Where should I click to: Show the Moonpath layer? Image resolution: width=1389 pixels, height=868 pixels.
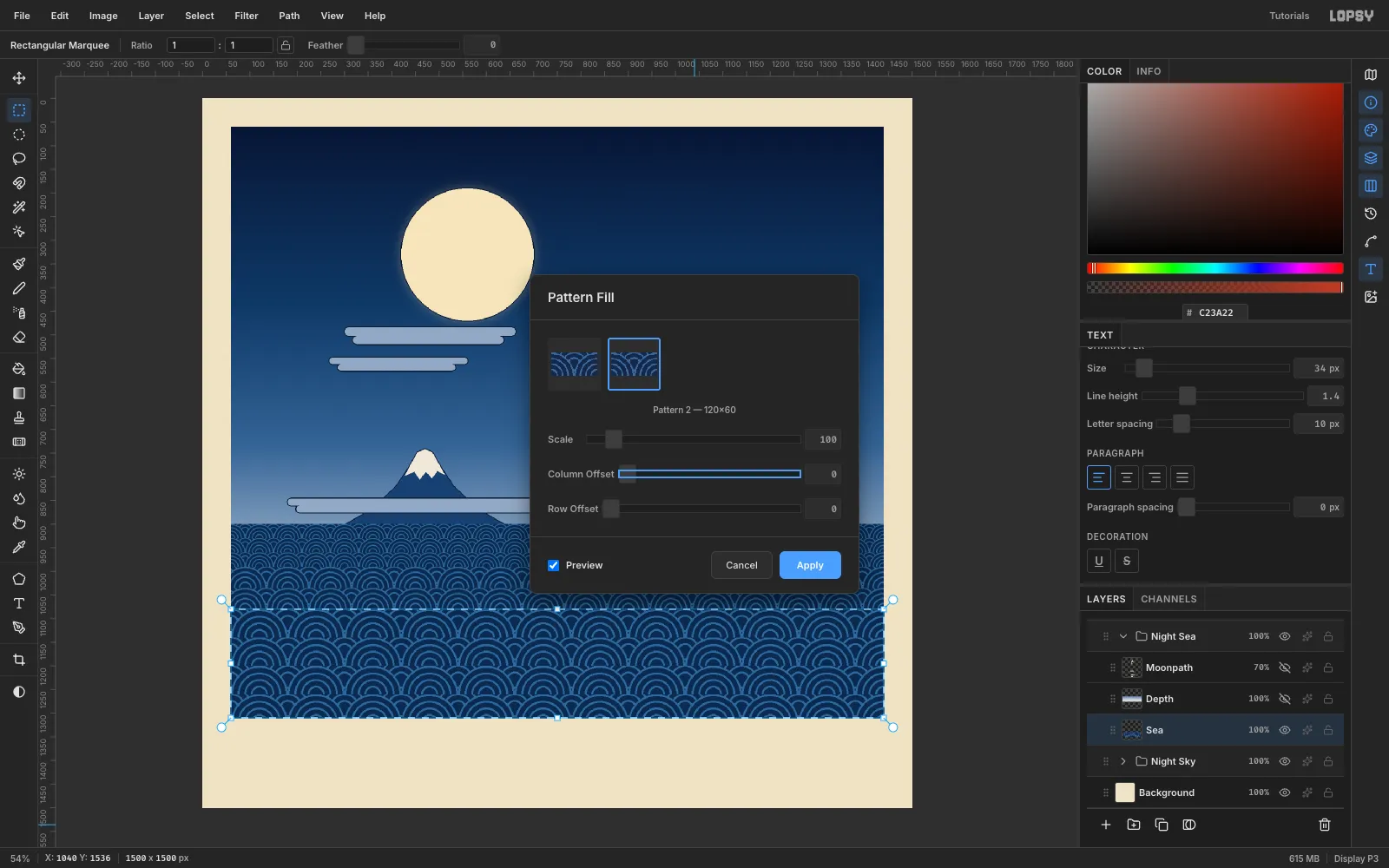click(1285, 667)
